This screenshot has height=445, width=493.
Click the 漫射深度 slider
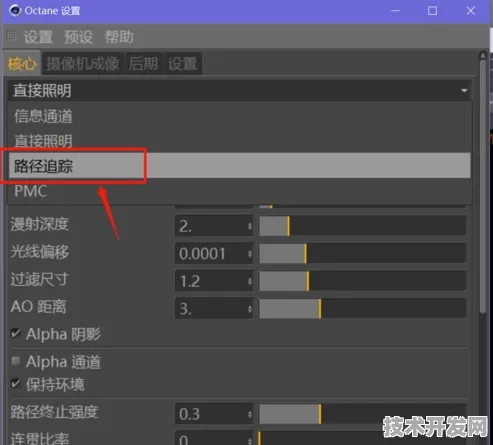362,226
